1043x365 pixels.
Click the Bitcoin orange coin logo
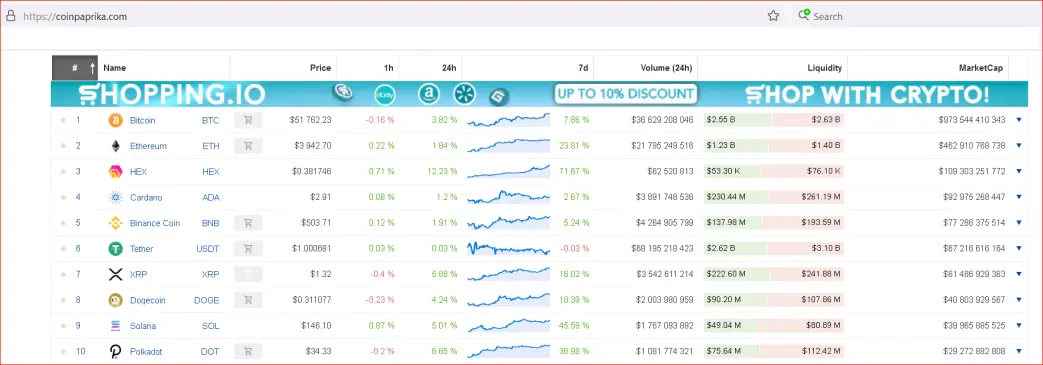point(116,120)
